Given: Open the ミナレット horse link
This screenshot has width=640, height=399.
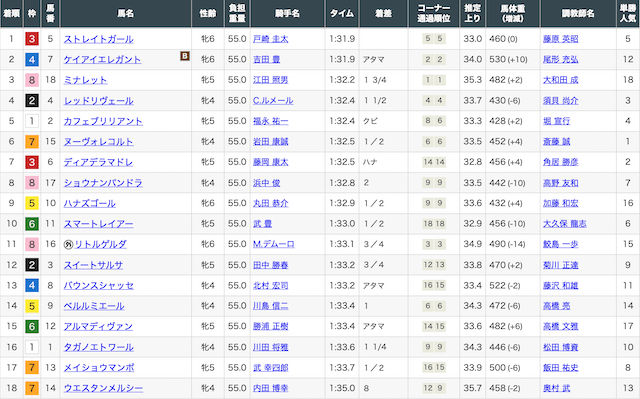Looking at the screenshot, I should point(85,80).
